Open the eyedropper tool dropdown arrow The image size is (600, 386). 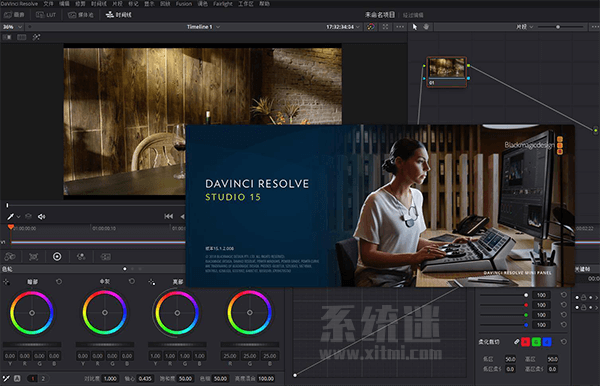pos(18,217)
